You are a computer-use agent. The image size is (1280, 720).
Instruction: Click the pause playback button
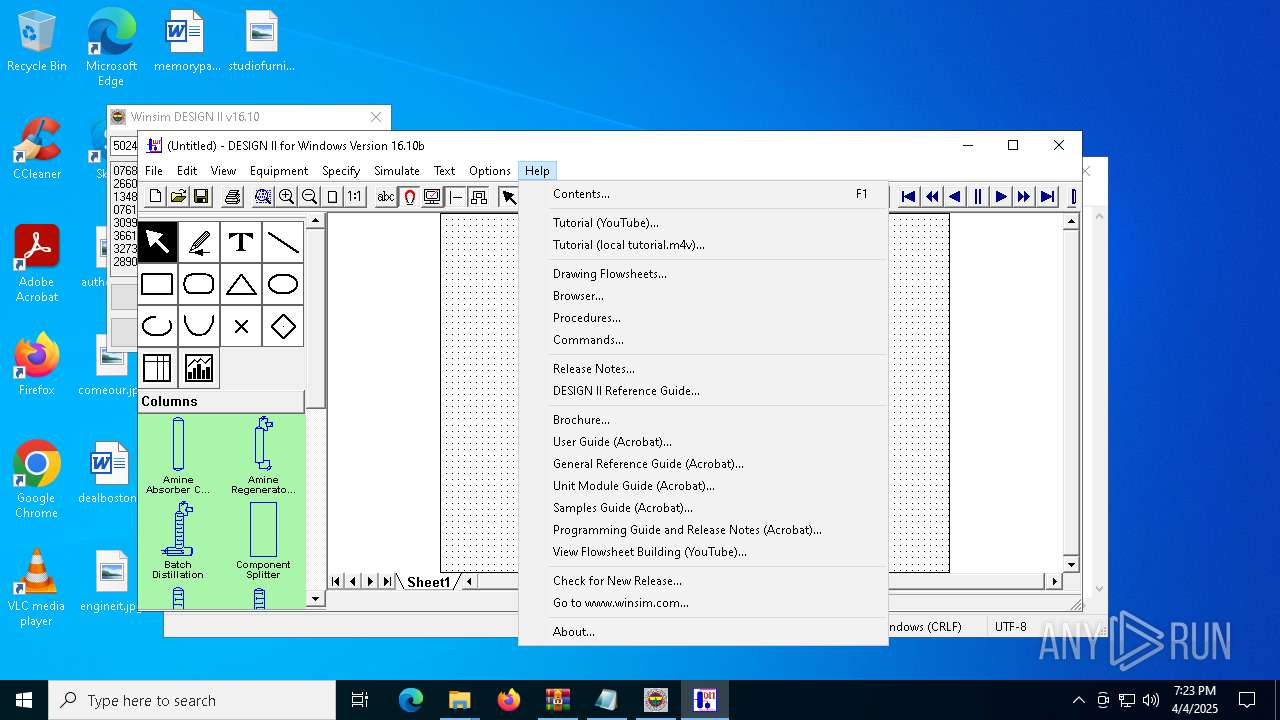pyautogui.click(x=977, y=197)
